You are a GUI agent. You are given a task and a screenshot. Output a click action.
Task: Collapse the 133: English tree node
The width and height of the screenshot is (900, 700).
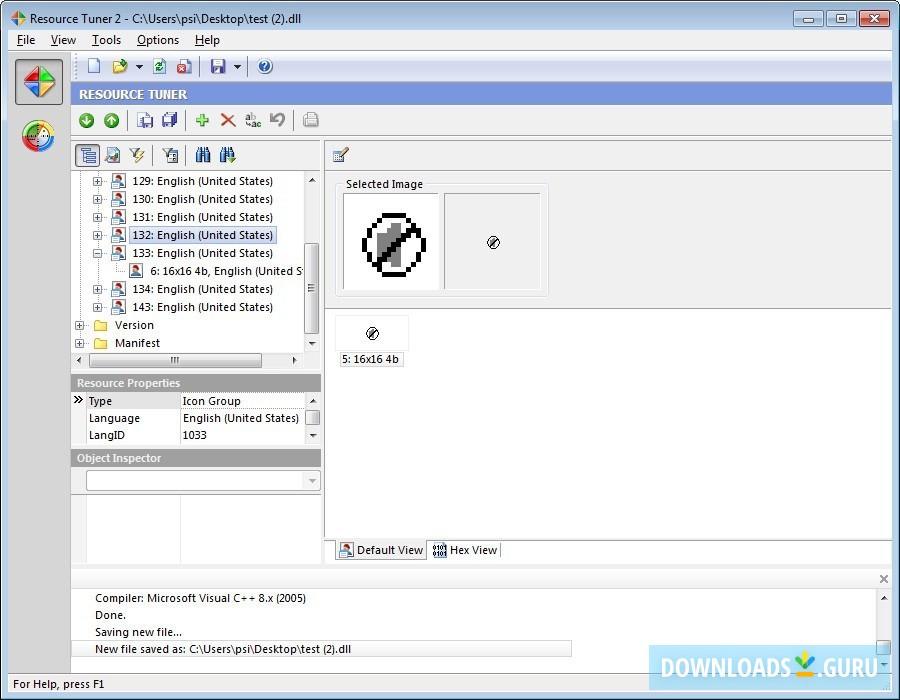click(x=98, y=254)
